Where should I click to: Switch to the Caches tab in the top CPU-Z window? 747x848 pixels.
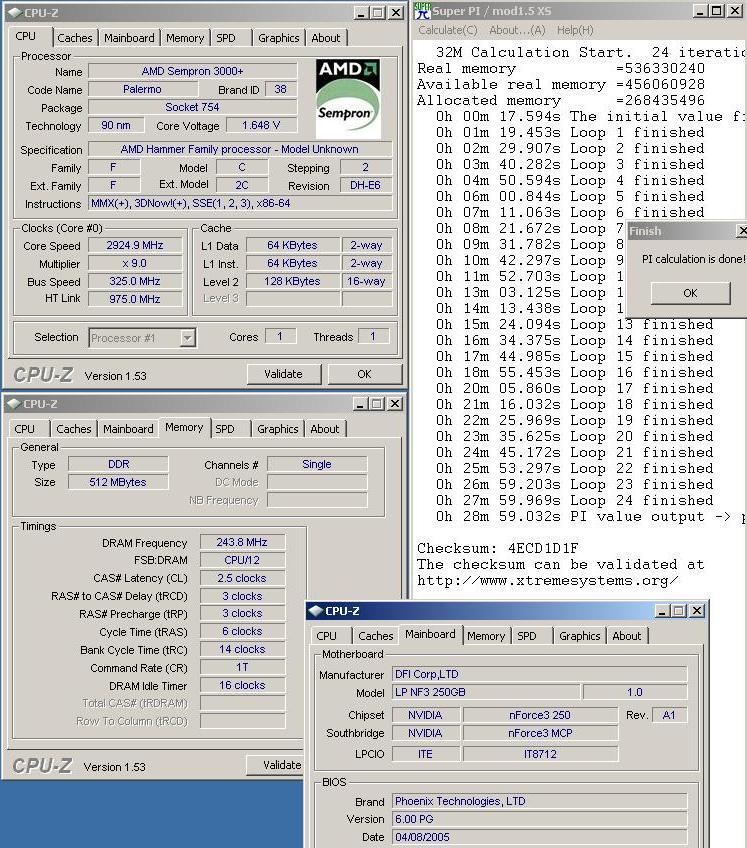point(75,38)
